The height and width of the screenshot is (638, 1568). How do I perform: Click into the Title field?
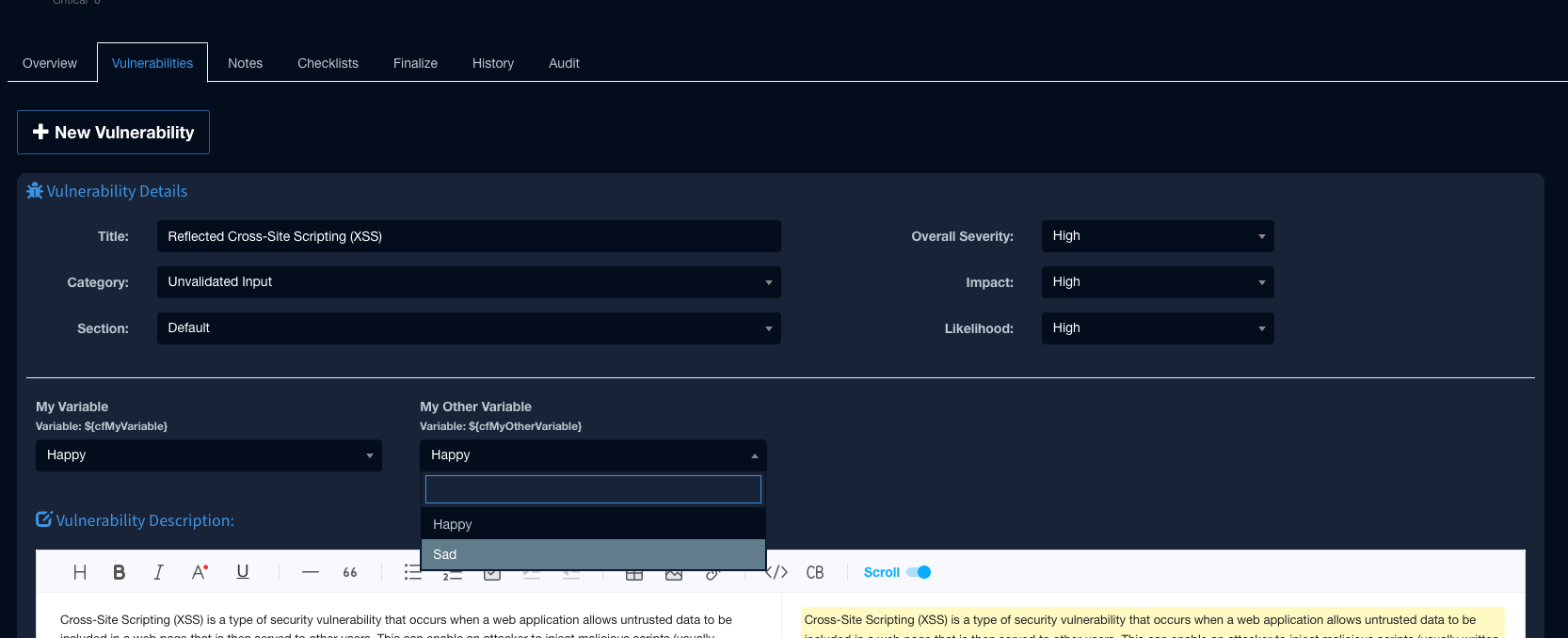469,236
